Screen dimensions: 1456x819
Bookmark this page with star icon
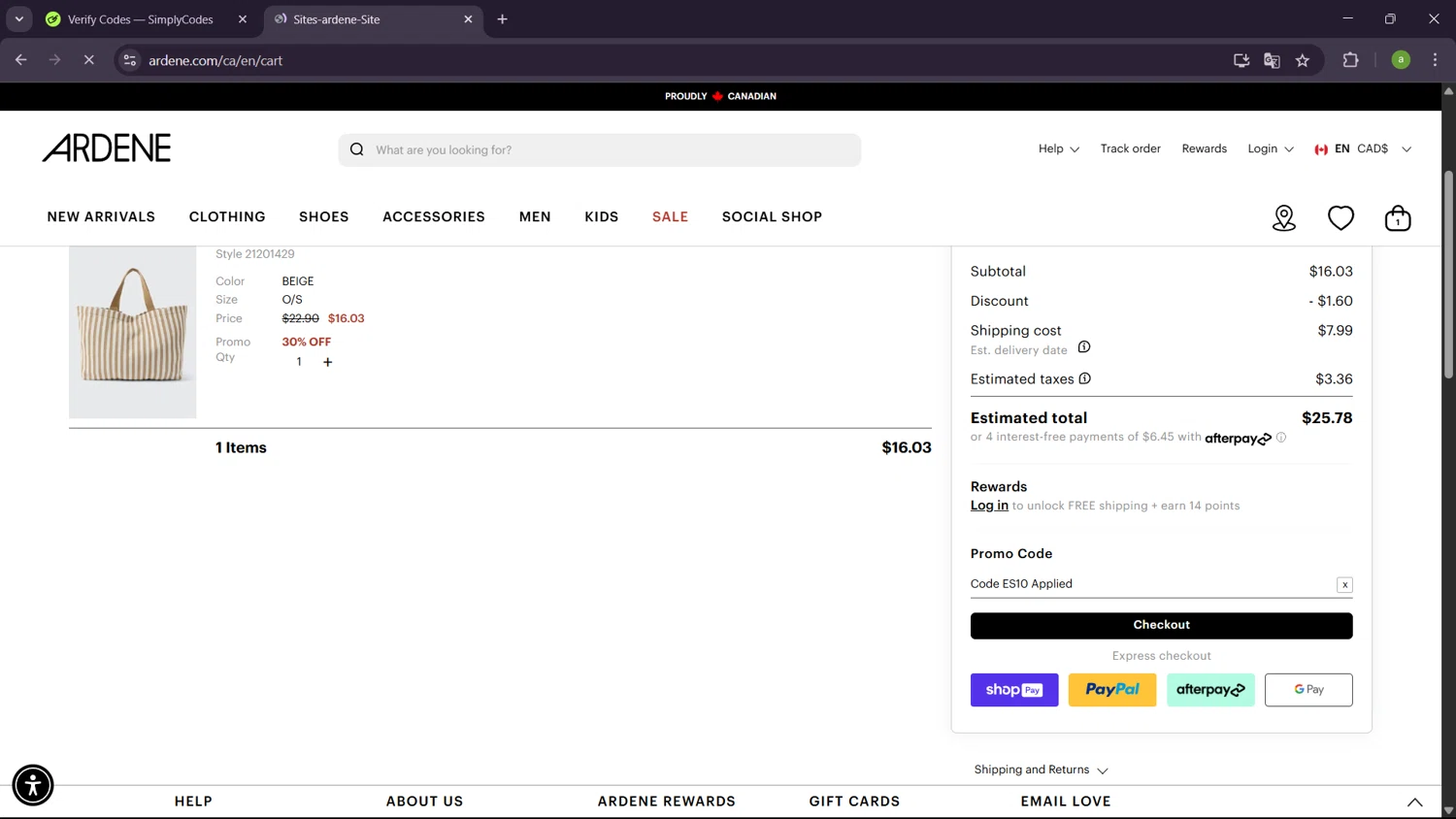pyautogui.click(x=1303, y=60)
